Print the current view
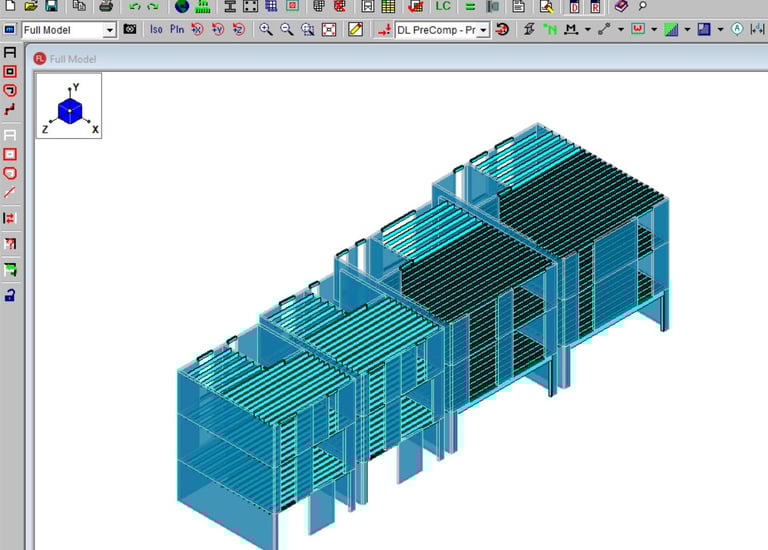The width and height of the screenshot is (768, 550). (106, 6)
